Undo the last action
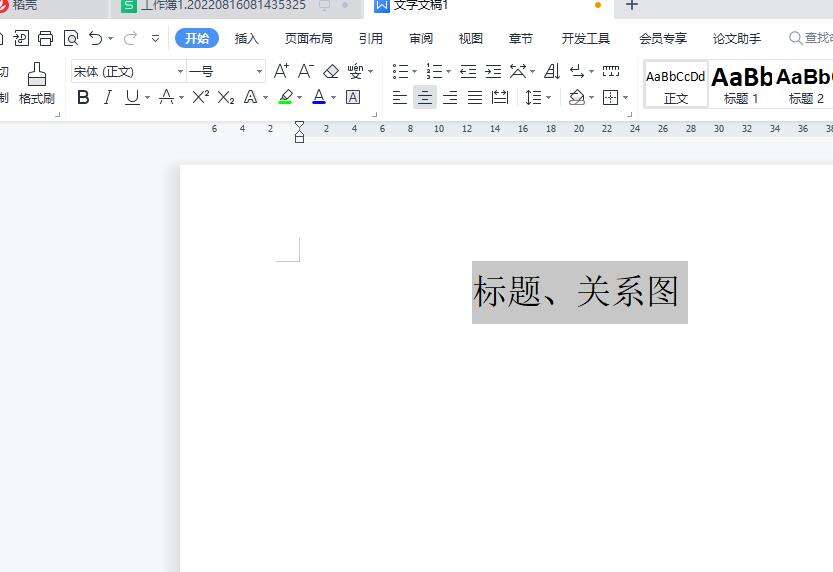The height and width of the screenshot is (572, 833). [x=96, y=38]
